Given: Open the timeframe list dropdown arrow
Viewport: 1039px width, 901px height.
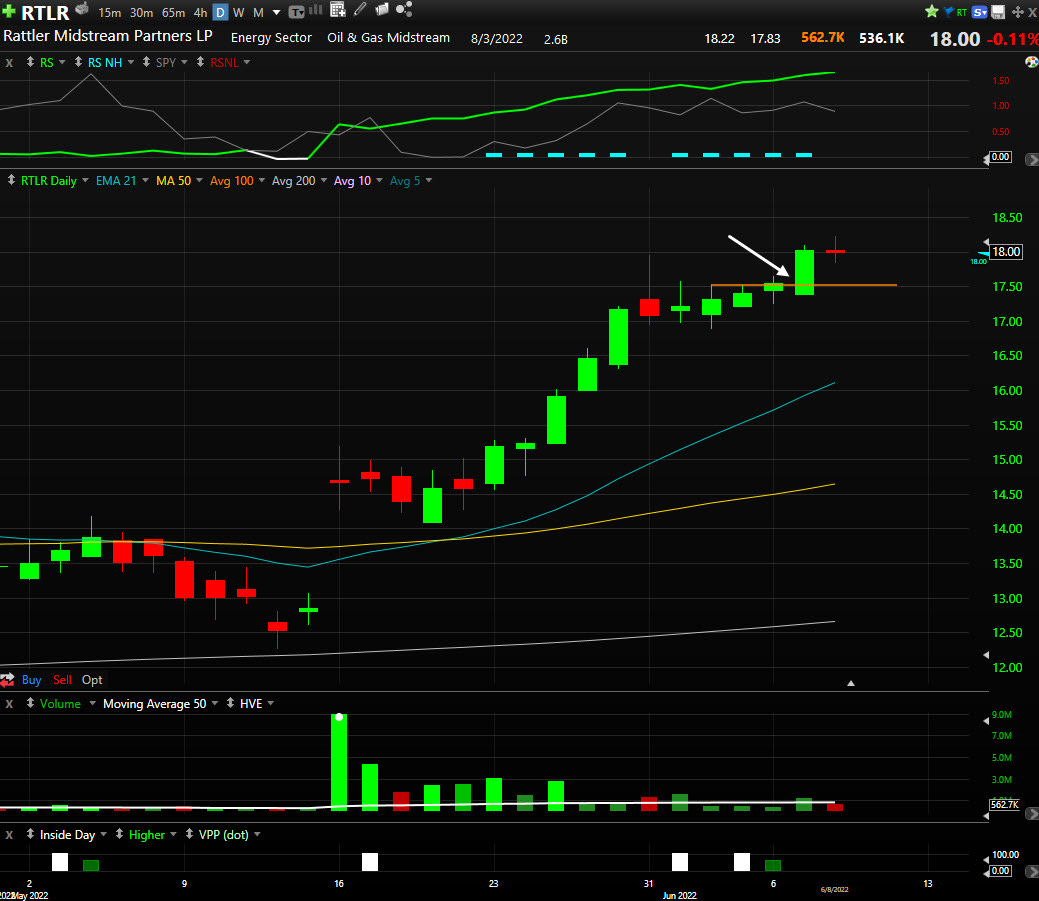Looking at the screenshot, I should click(276, 13).
